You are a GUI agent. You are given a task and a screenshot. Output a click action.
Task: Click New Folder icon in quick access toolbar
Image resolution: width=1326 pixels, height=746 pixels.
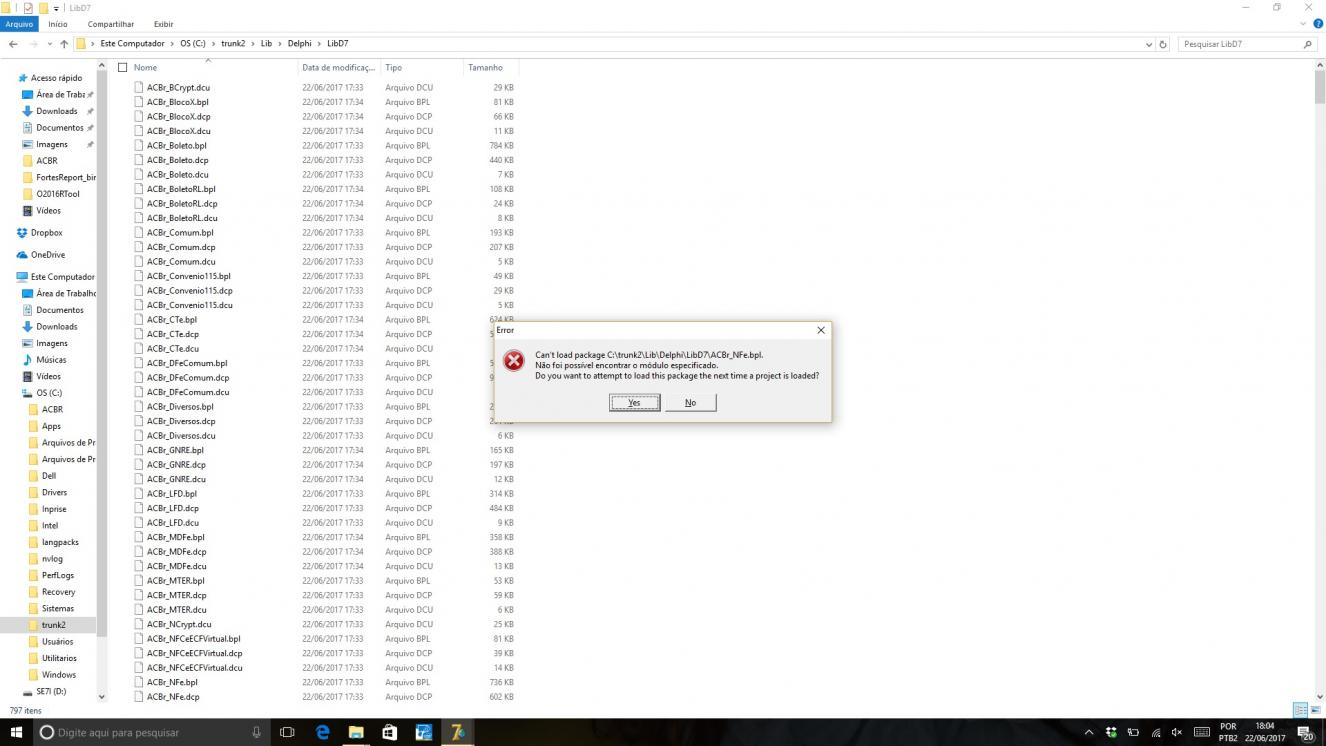(43, 8)
